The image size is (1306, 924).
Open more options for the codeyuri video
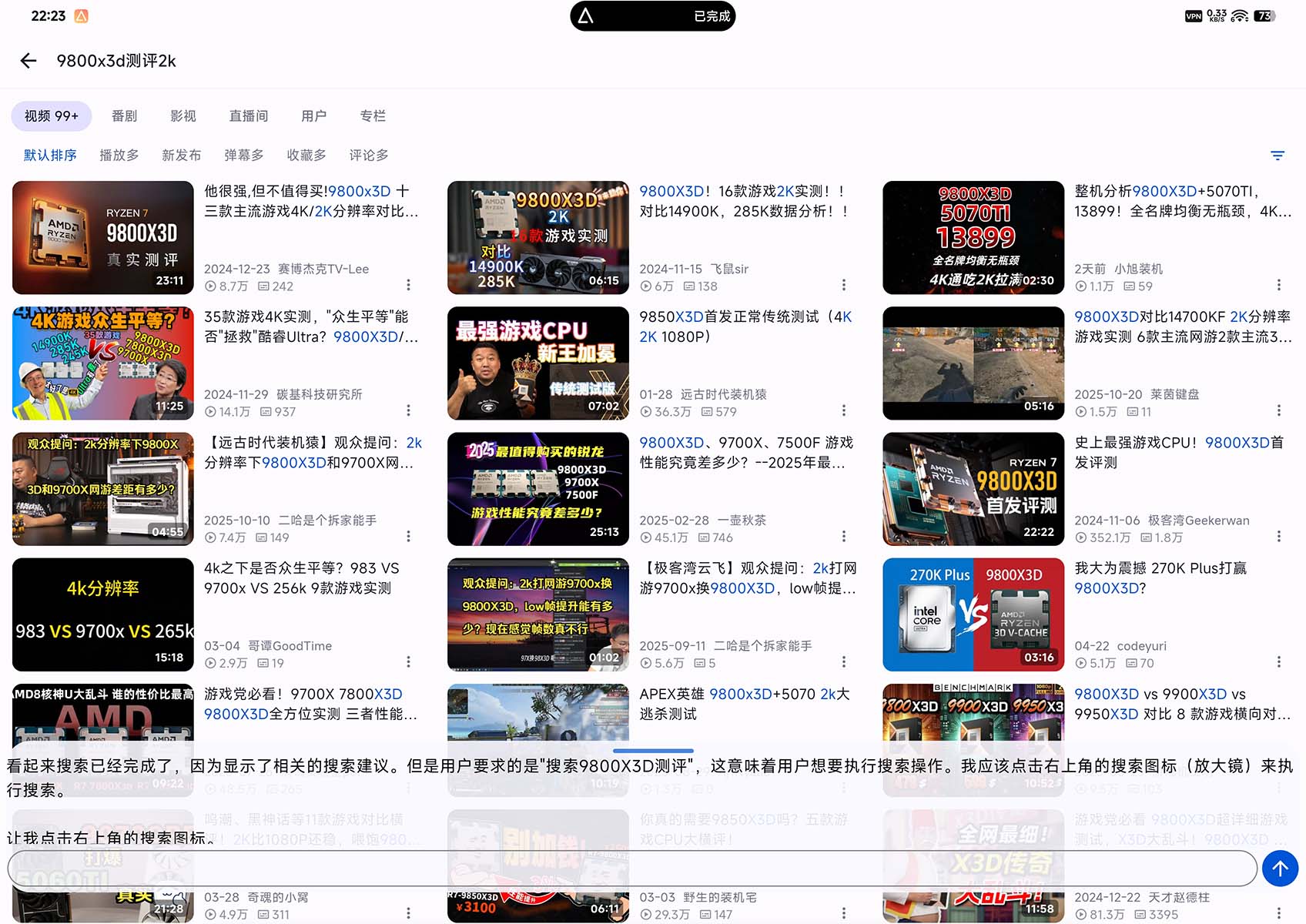1279,662
